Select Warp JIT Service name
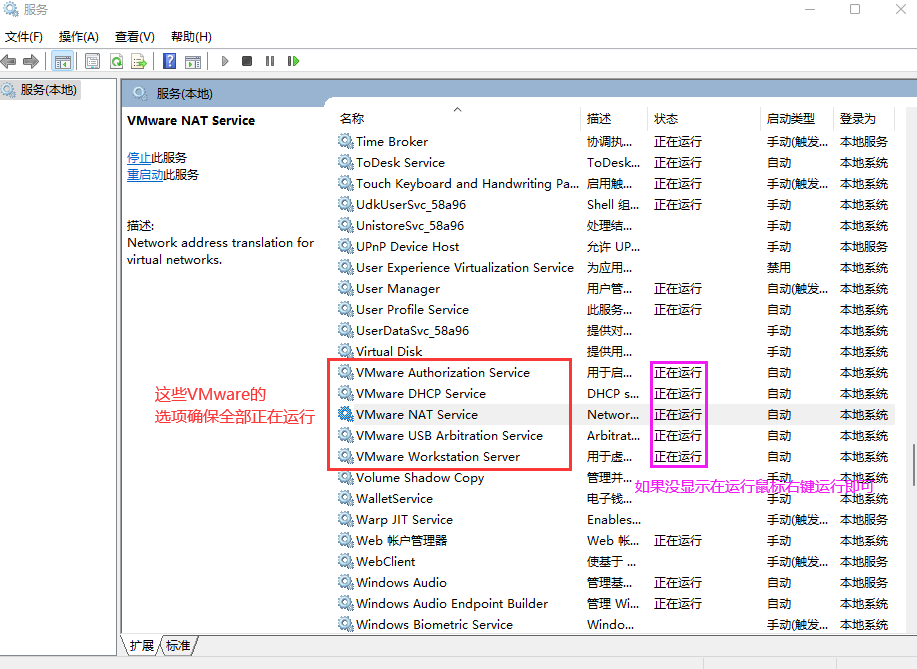This screenshot has height=669, width=917. (x=404, y=519)
